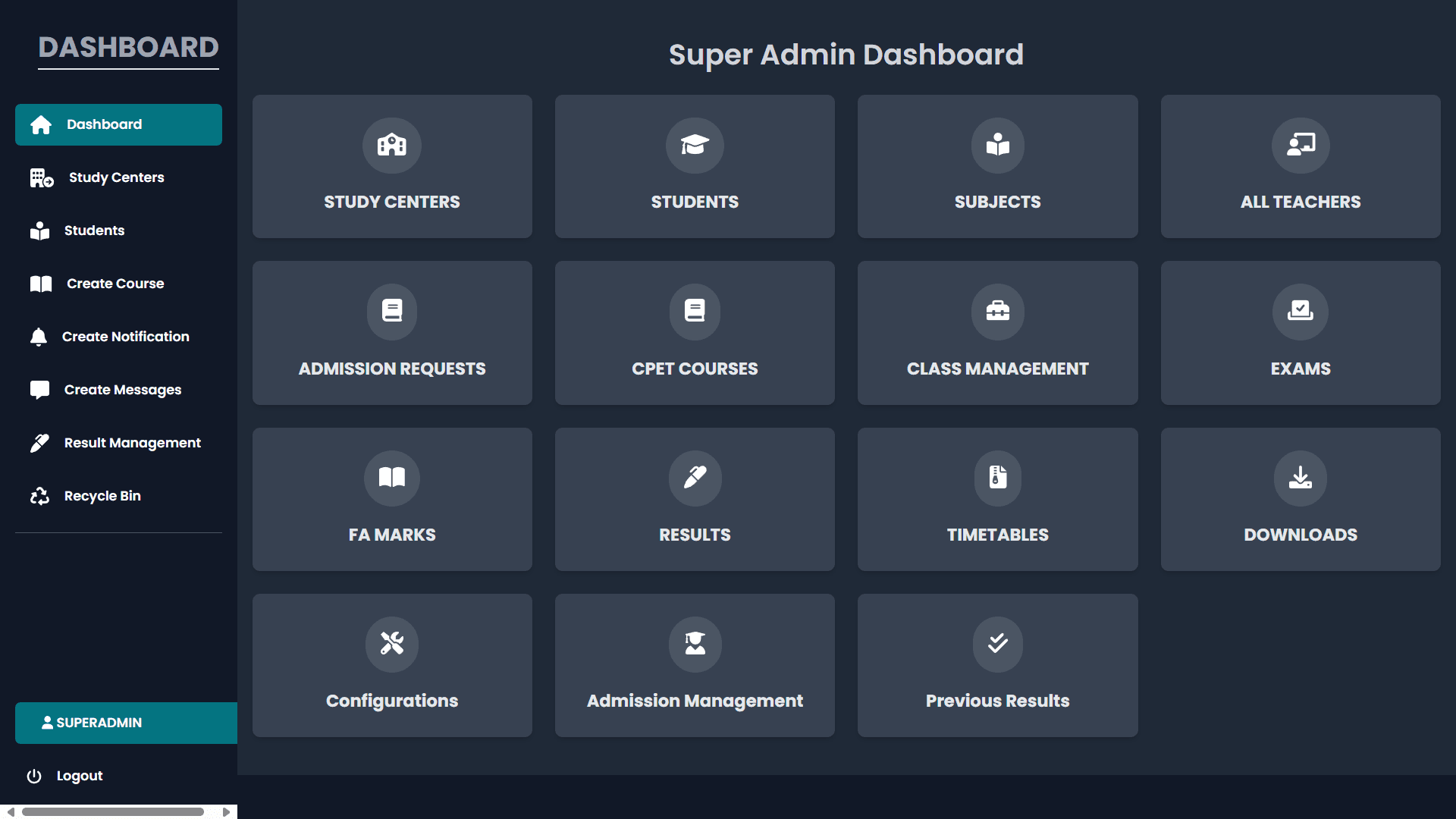Open the FA Marks card
1456x819 pixels.
[x=392, y=499]
